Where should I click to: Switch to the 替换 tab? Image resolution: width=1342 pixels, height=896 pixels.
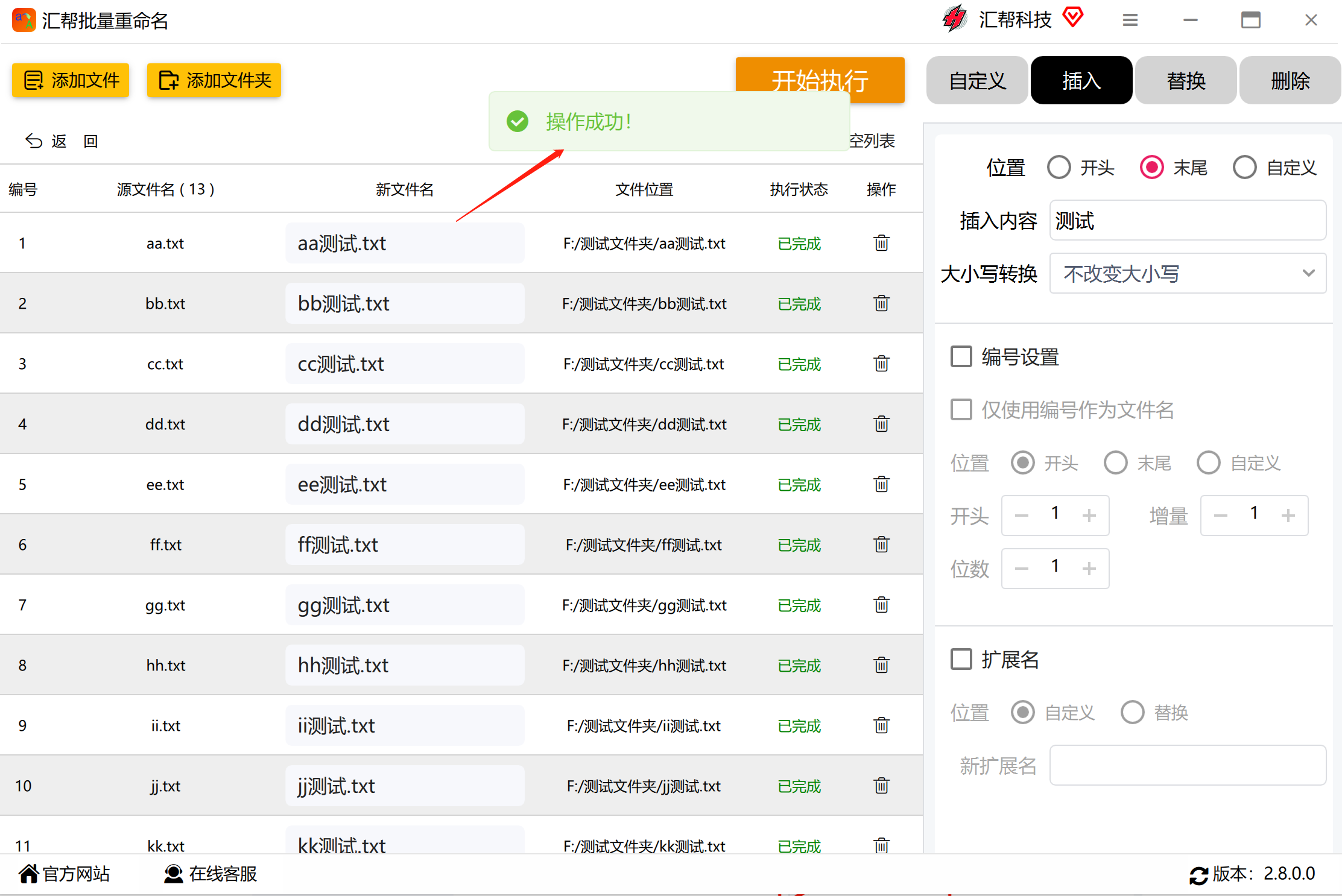click(x=1186, y=80)
